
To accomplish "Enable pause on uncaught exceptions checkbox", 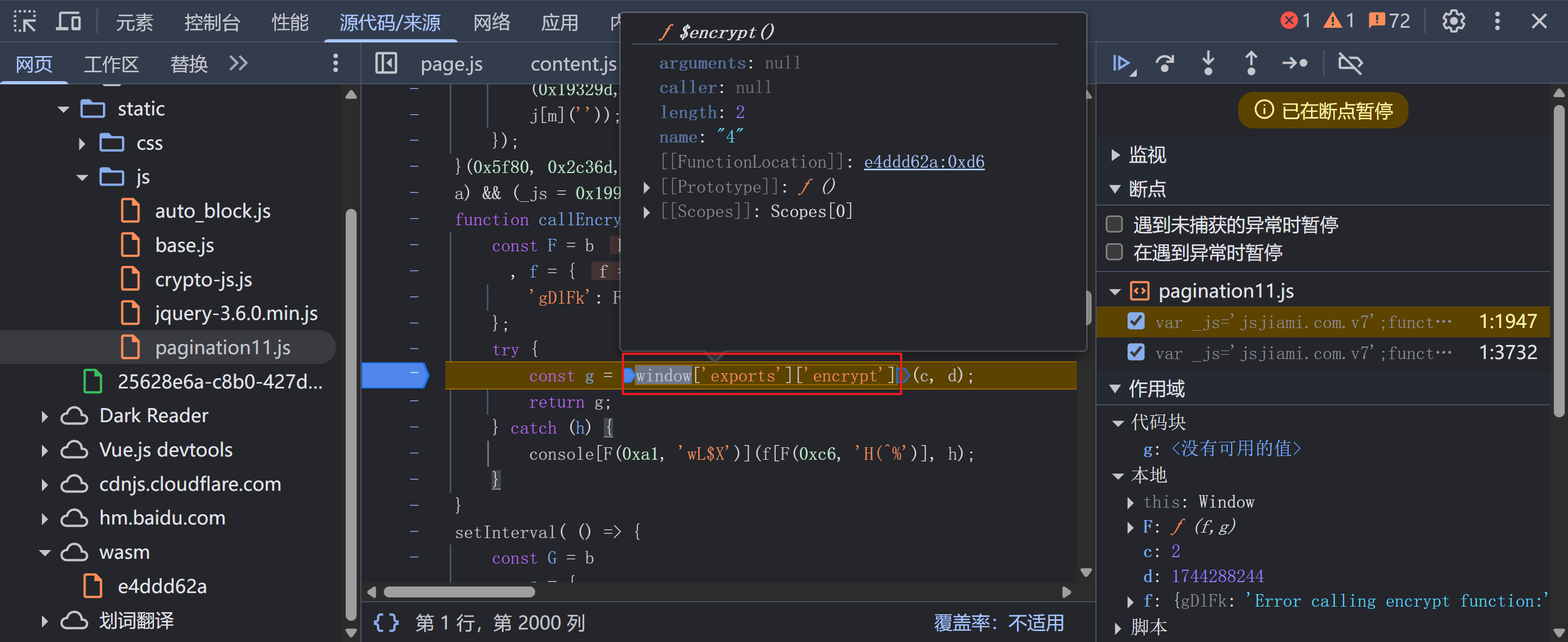I will click(x=1114, y=225).
